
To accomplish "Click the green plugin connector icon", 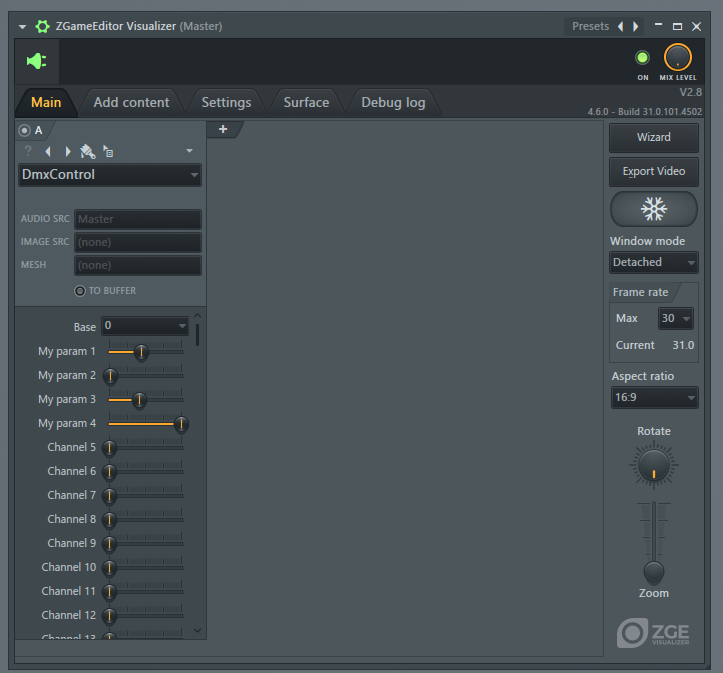I will pos(36,61).
